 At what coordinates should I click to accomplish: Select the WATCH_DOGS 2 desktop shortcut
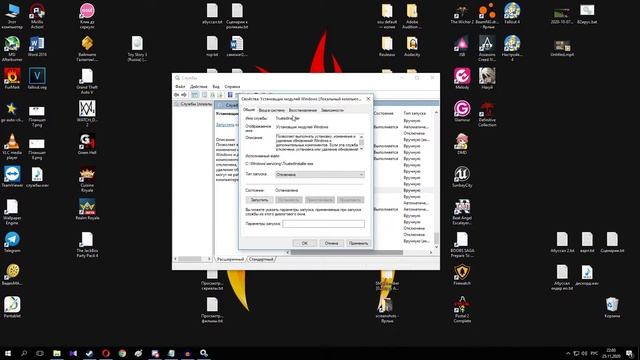point(87,113)
